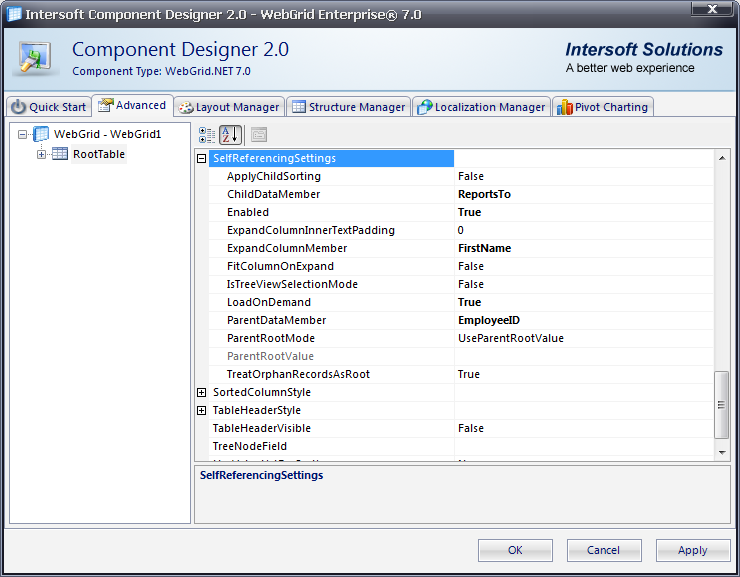The image size is (740, 577).
Task: Open the Pivot Charting tab
Action: click(603, 107)
